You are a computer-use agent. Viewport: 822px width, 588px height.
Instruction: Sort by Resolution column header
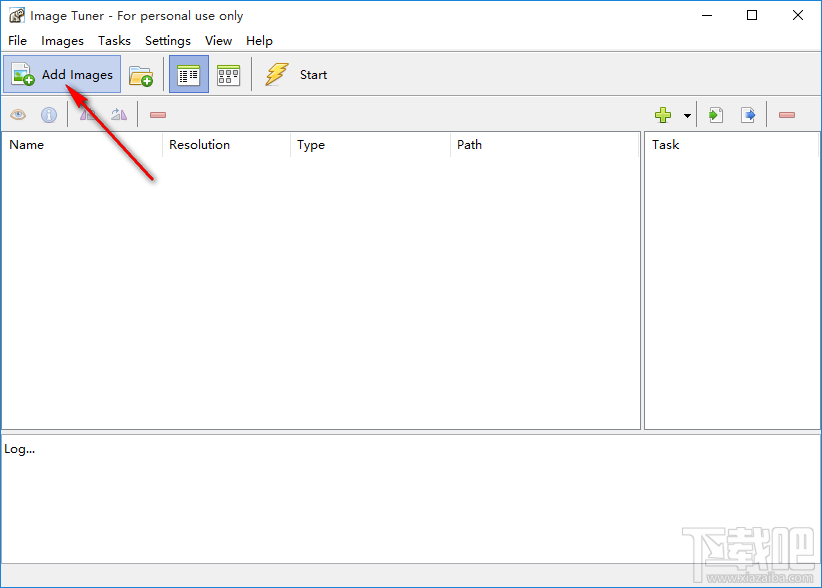pyautogui.click(x=226, y=145)
